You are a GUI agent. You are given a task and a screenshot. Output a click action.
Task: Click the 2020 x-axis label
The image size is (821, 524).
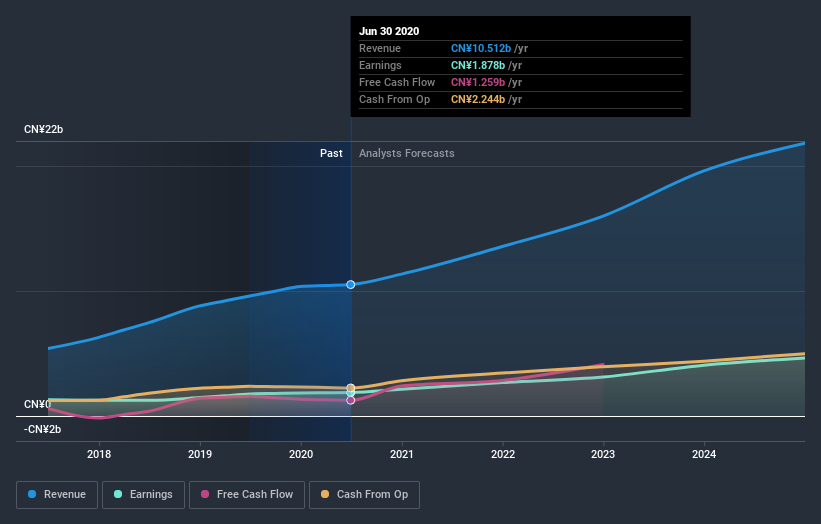(x=301, y=454)
